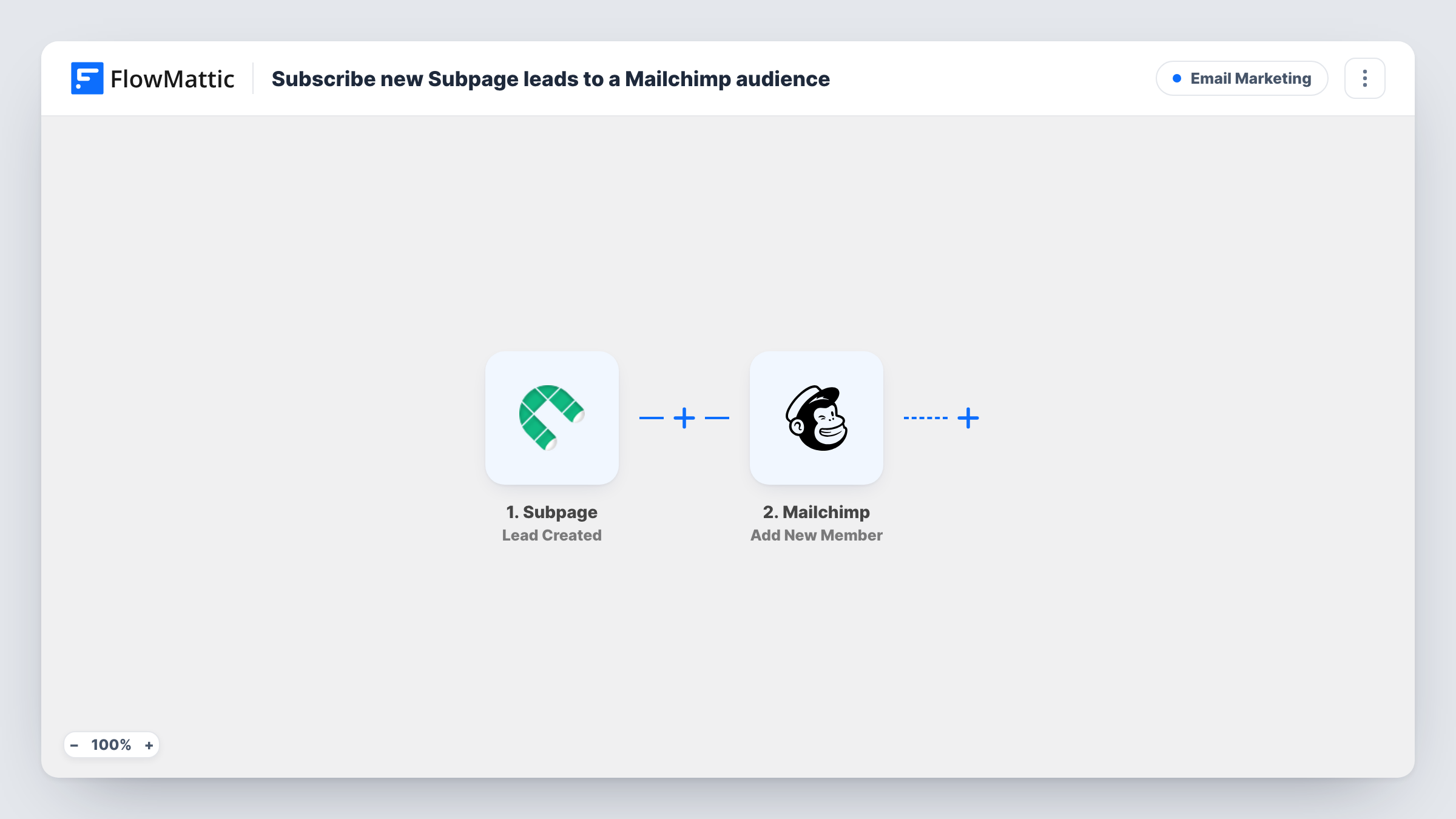Select the 'Add New Member' label

pyautogui.click(x=817, y=535)
